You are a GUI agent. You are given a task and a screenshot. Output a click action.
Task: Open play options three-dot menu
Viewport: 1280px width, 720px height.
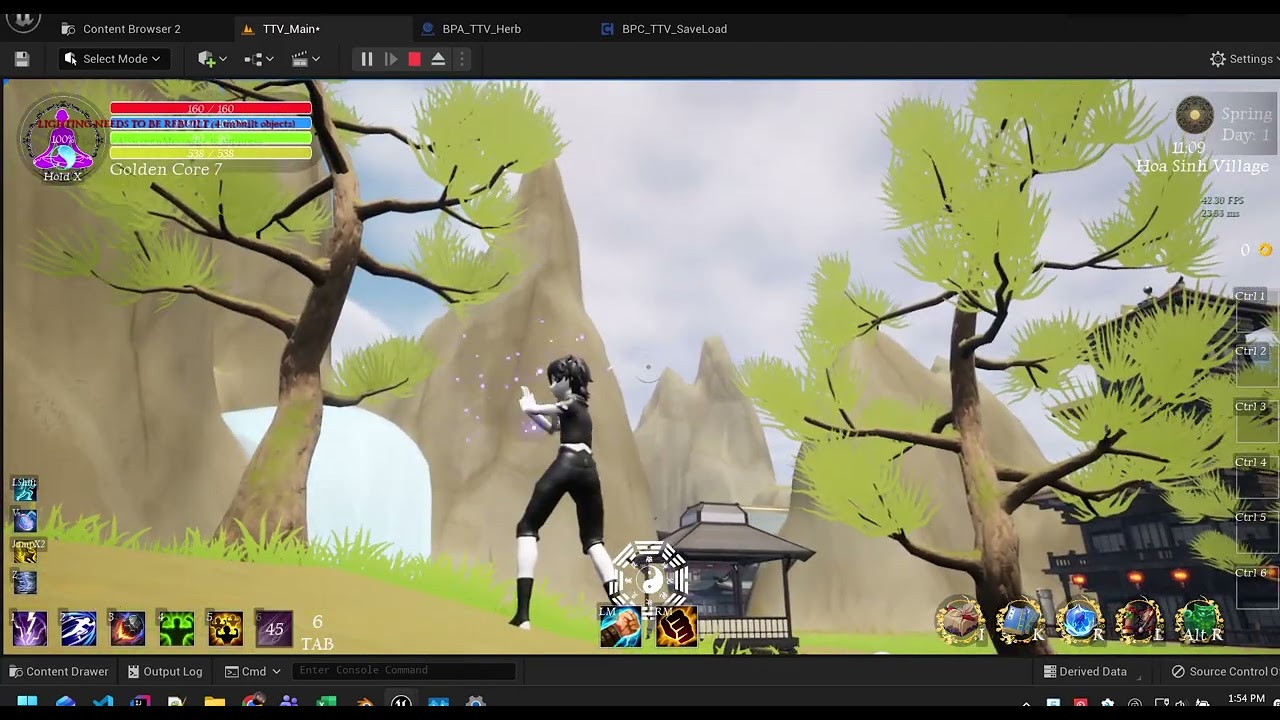point(461,59)
